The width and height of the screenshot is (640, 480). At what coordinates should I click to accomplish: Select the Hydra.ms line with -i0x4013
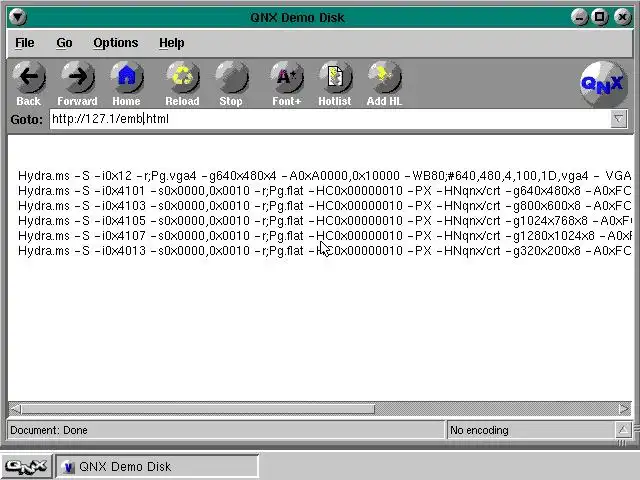324,251
